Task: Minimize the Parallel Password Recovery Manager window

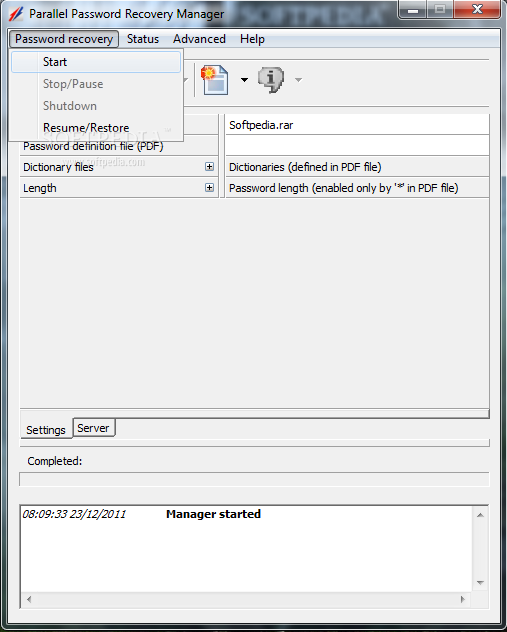Action: pos(412,10)
